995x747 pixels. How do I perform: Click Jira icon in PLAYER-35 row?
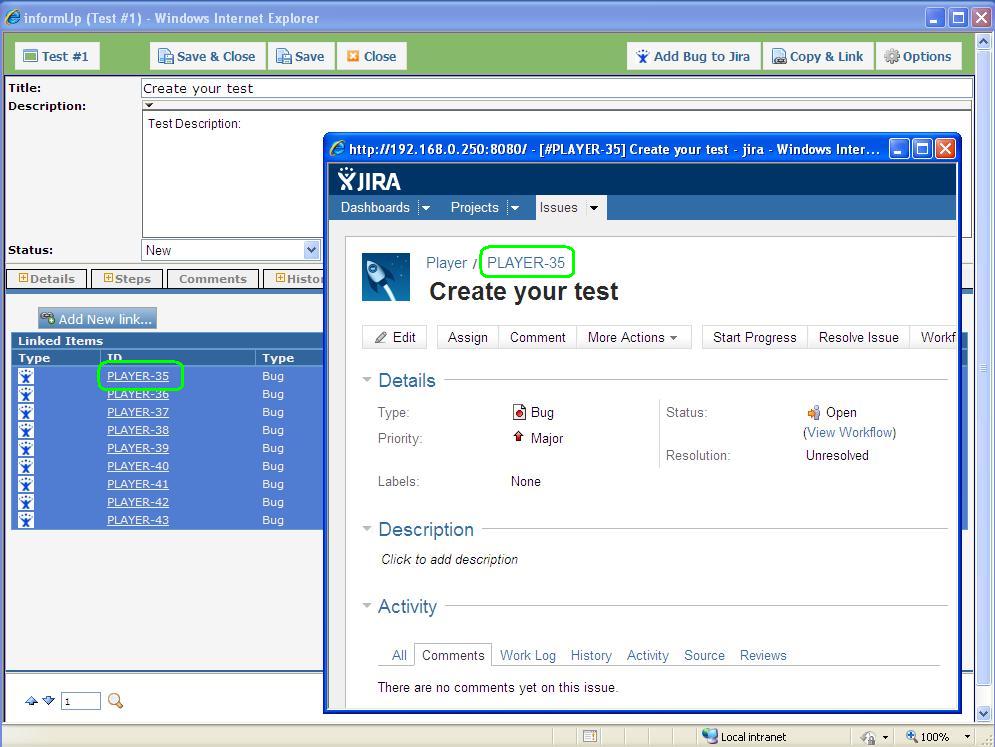pyautogui.click(x=25, y=376)
